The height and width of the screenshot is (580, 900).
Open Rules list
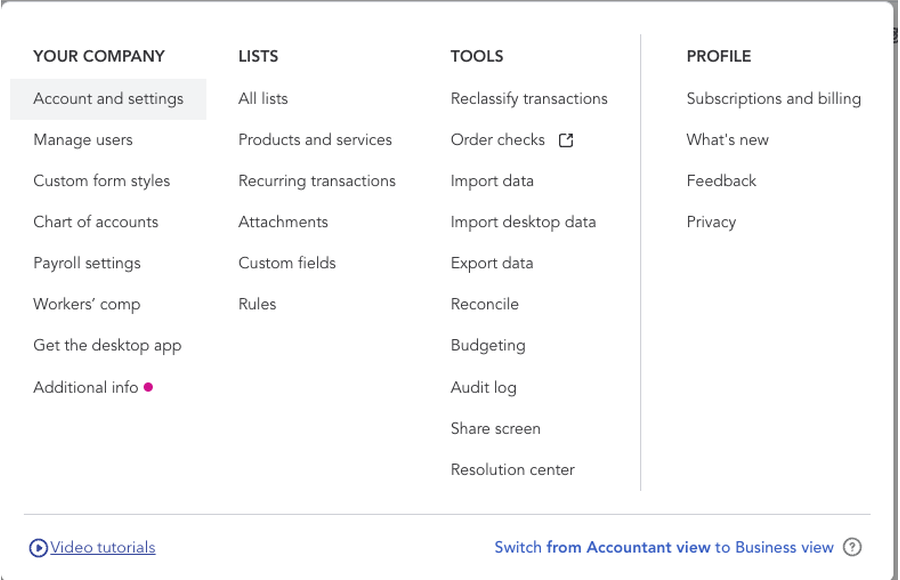[257, 304]
